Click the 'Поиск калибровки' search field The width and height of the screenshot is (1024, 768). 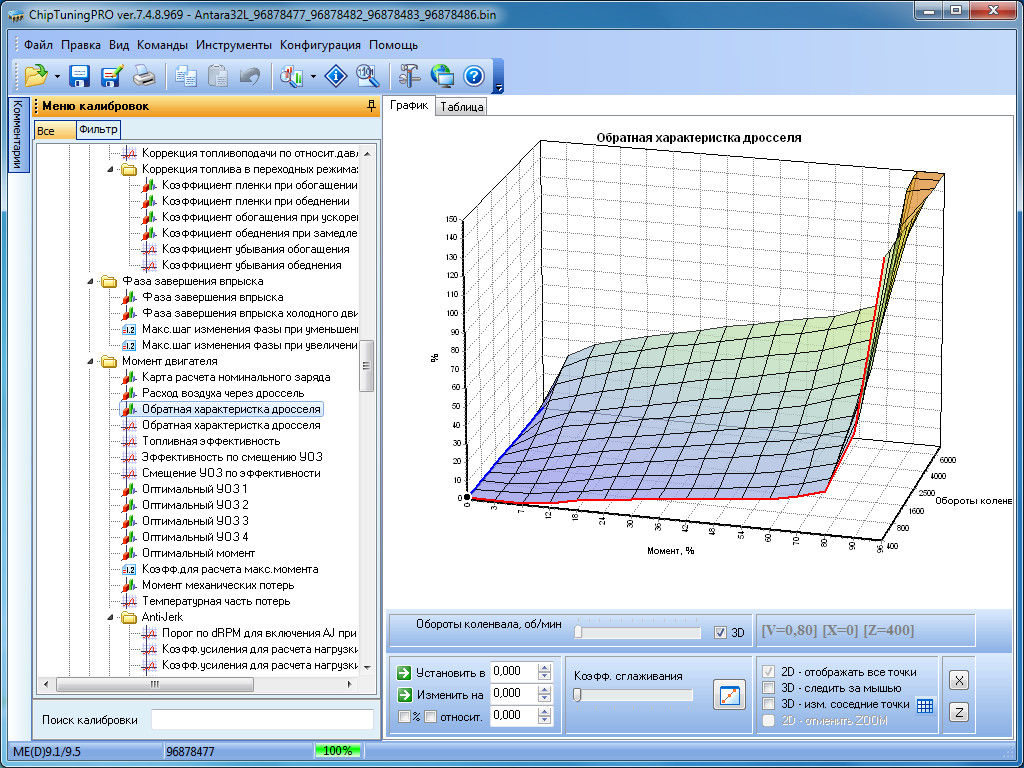point(262,720)
